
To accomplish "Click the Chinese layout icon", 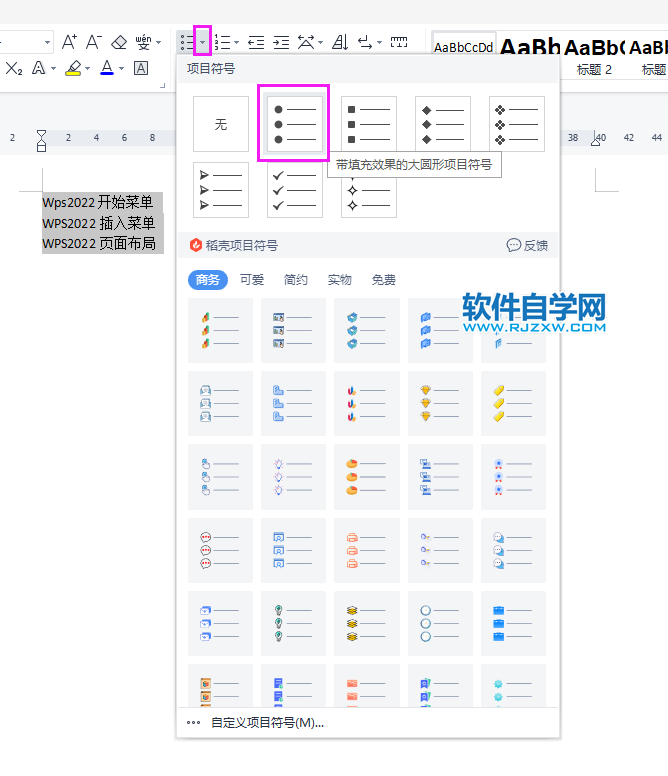I will point(306,42).
